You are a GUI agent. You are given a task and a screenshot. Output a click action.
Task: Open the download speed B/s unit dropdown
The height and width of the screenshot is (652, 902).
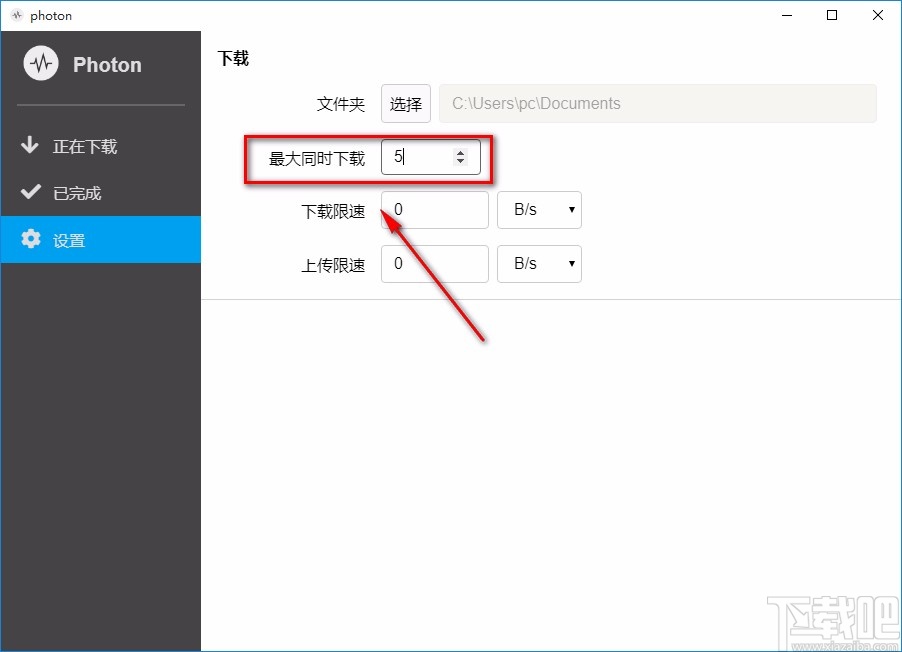click(539, 210)
